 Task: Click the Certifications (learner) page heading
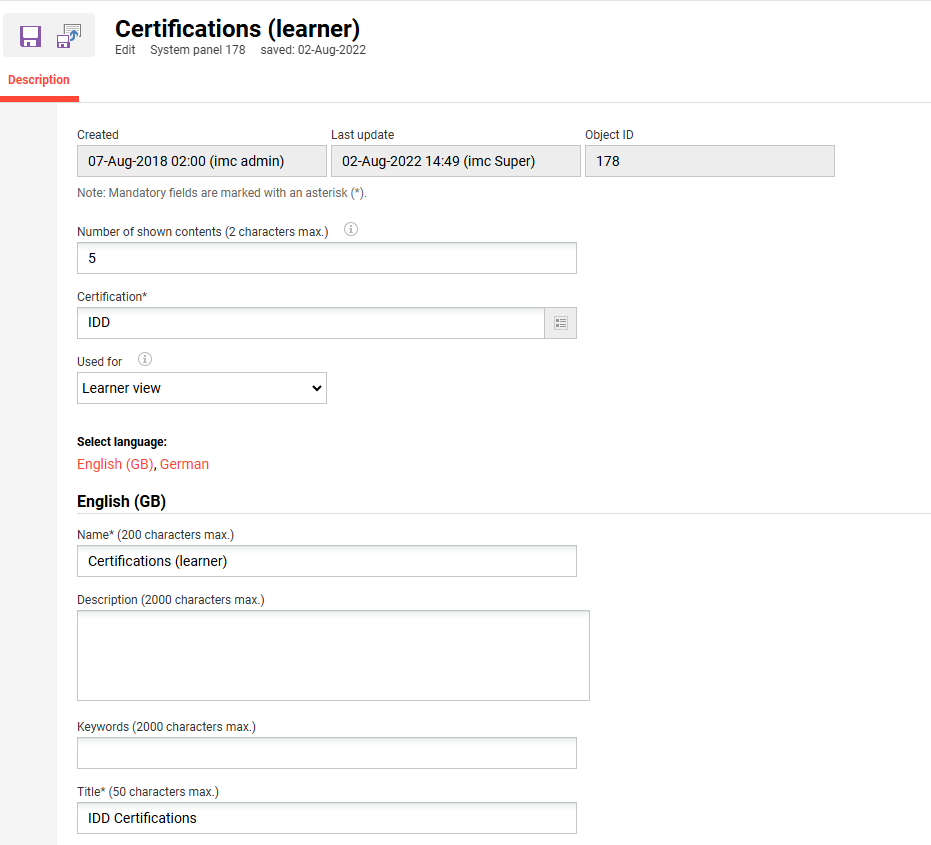[237, 29]
